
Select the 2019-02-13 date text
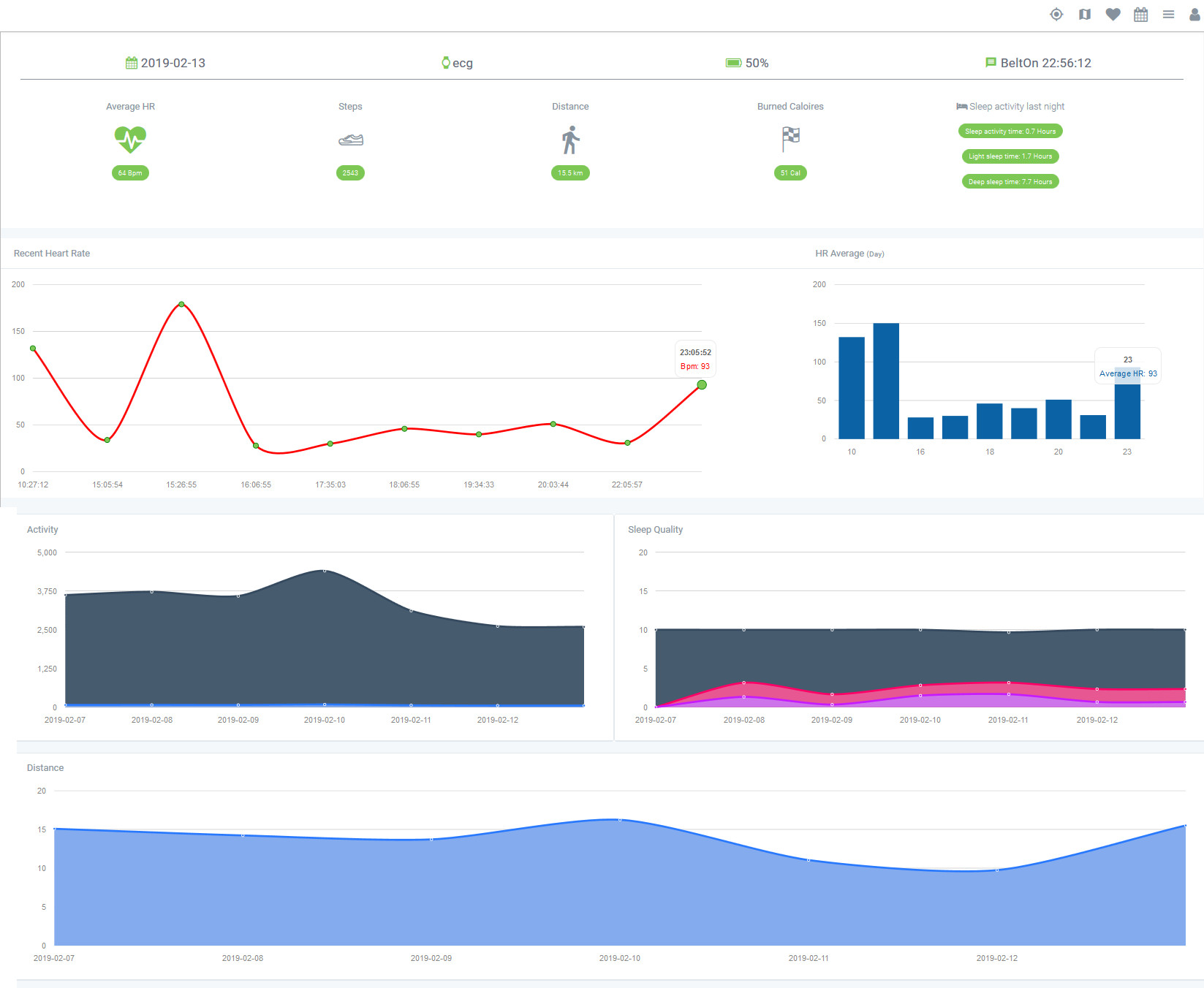coord(173,63)
